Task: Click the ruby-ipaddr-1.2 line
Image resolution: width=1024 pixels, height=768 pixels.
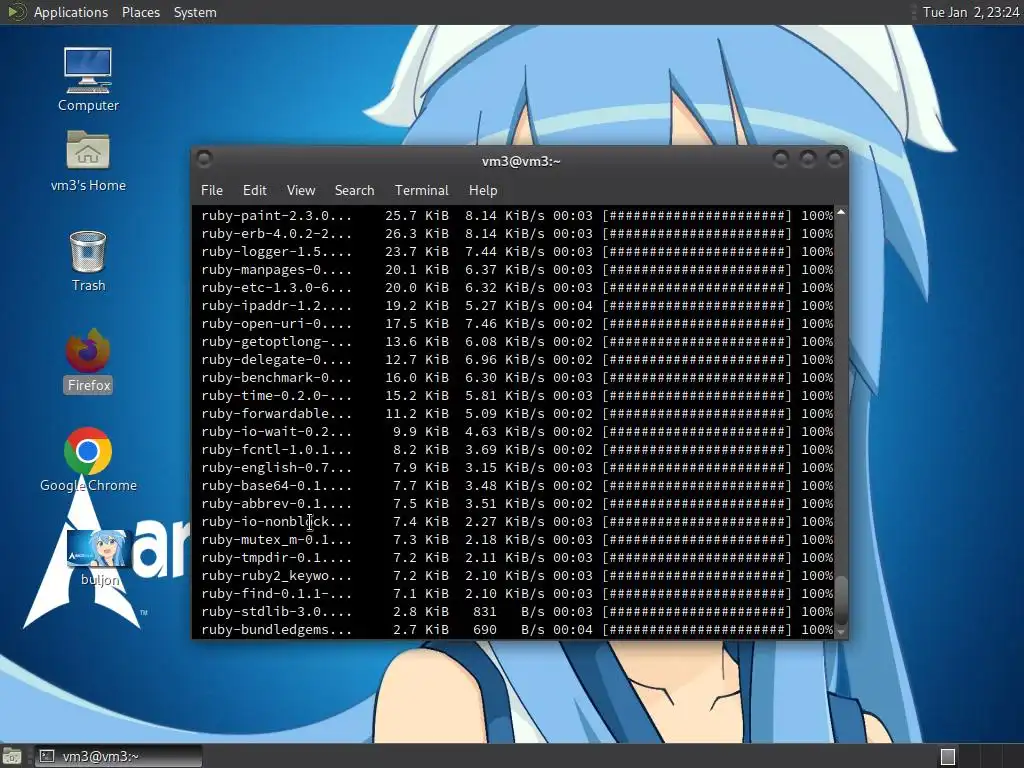Action: tap(517, 306)
